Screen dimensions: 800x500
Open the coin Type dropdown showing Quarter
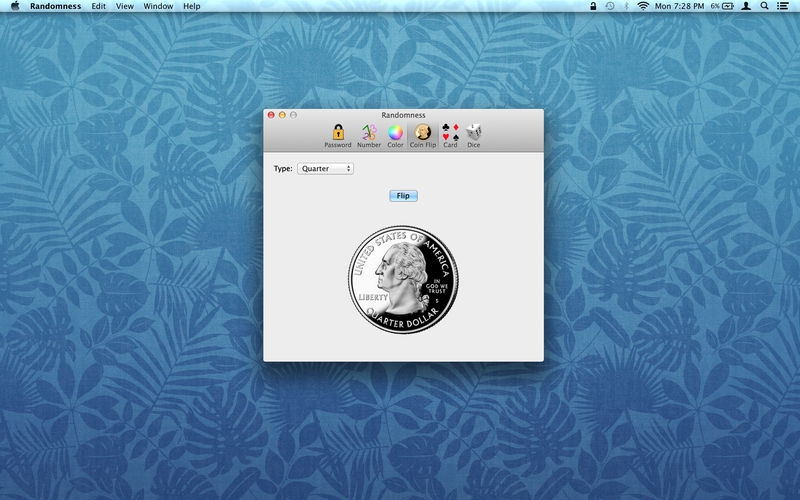326,168
